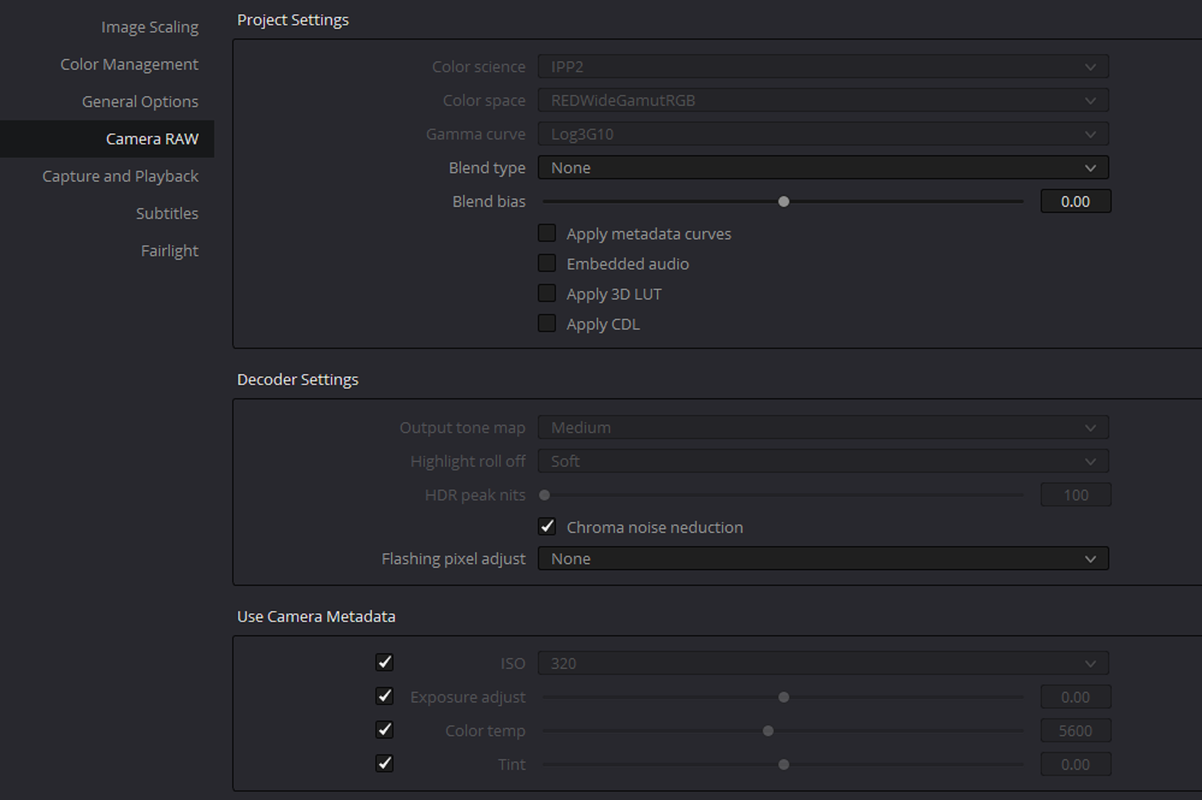Click the Exposure adjust slider handle

784,697
